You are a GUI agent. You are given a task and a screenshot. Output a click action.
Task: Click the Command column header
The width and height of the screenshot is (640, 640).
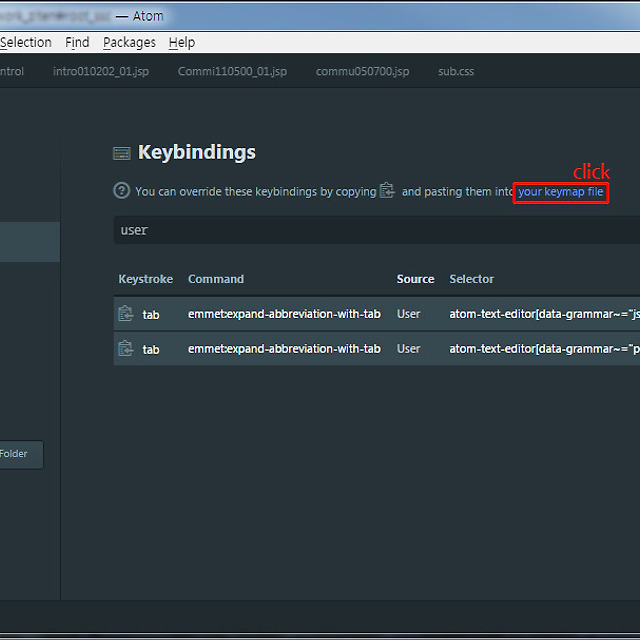click(216, 279)
